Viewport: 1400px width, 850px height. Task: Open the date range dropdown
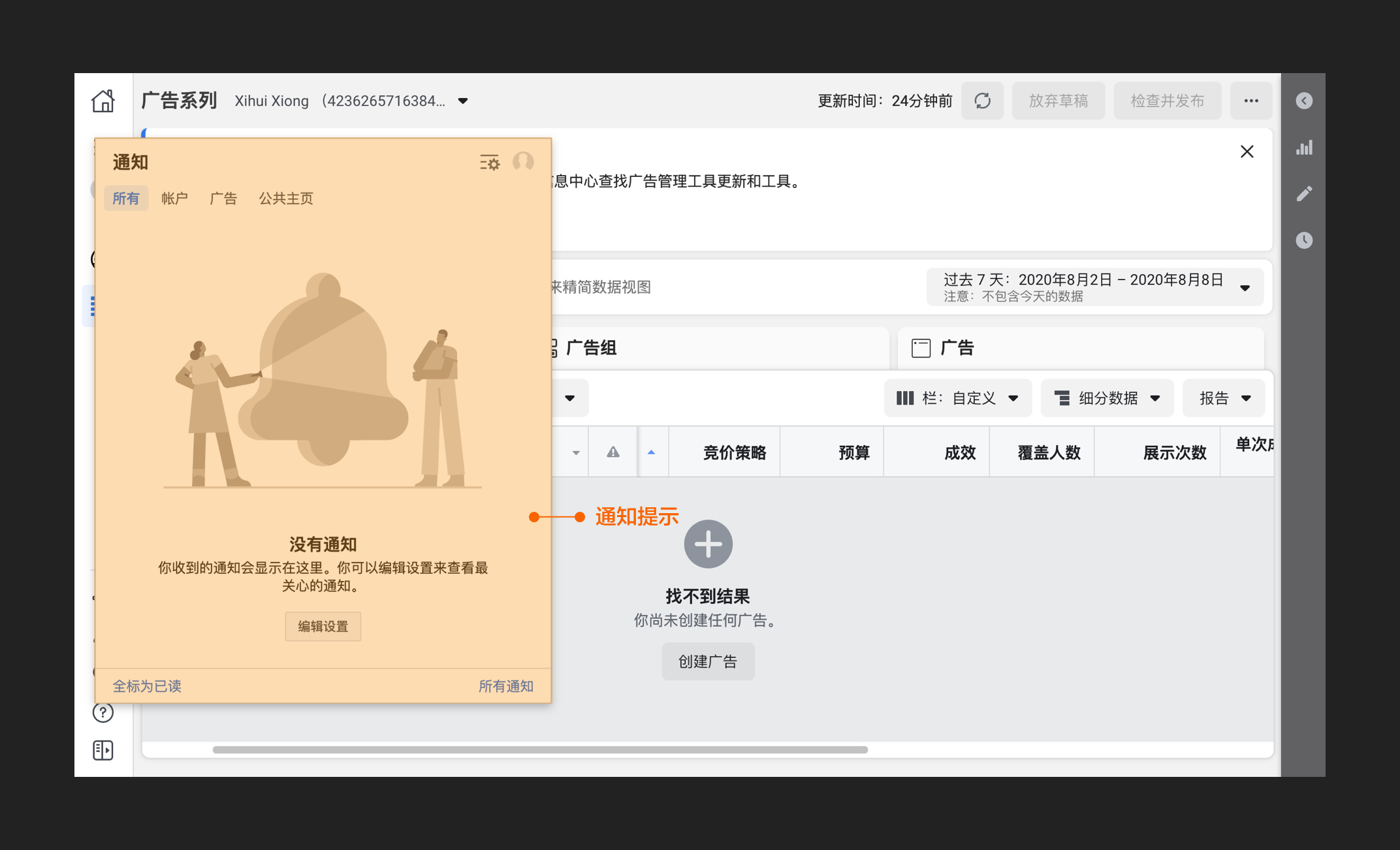[x=1095, y=287]
